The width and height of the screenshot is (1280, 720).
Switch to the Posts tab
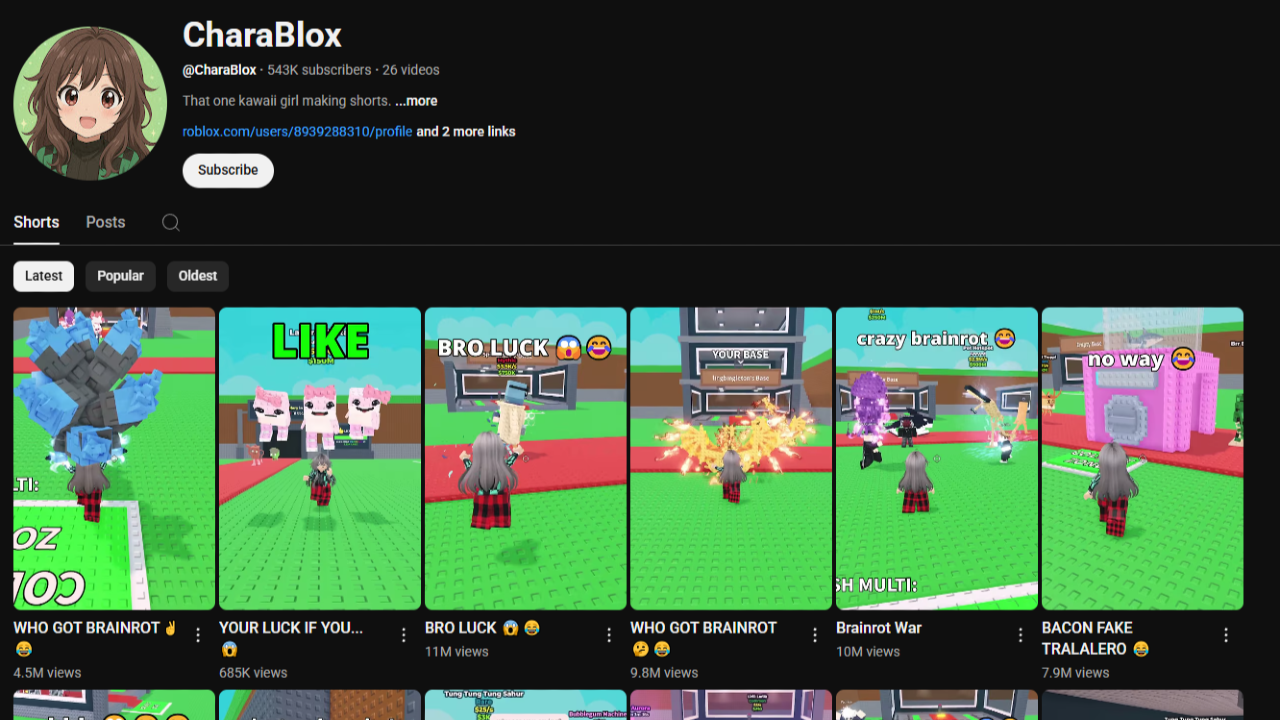pyautogui.click(x=105, y=222)
